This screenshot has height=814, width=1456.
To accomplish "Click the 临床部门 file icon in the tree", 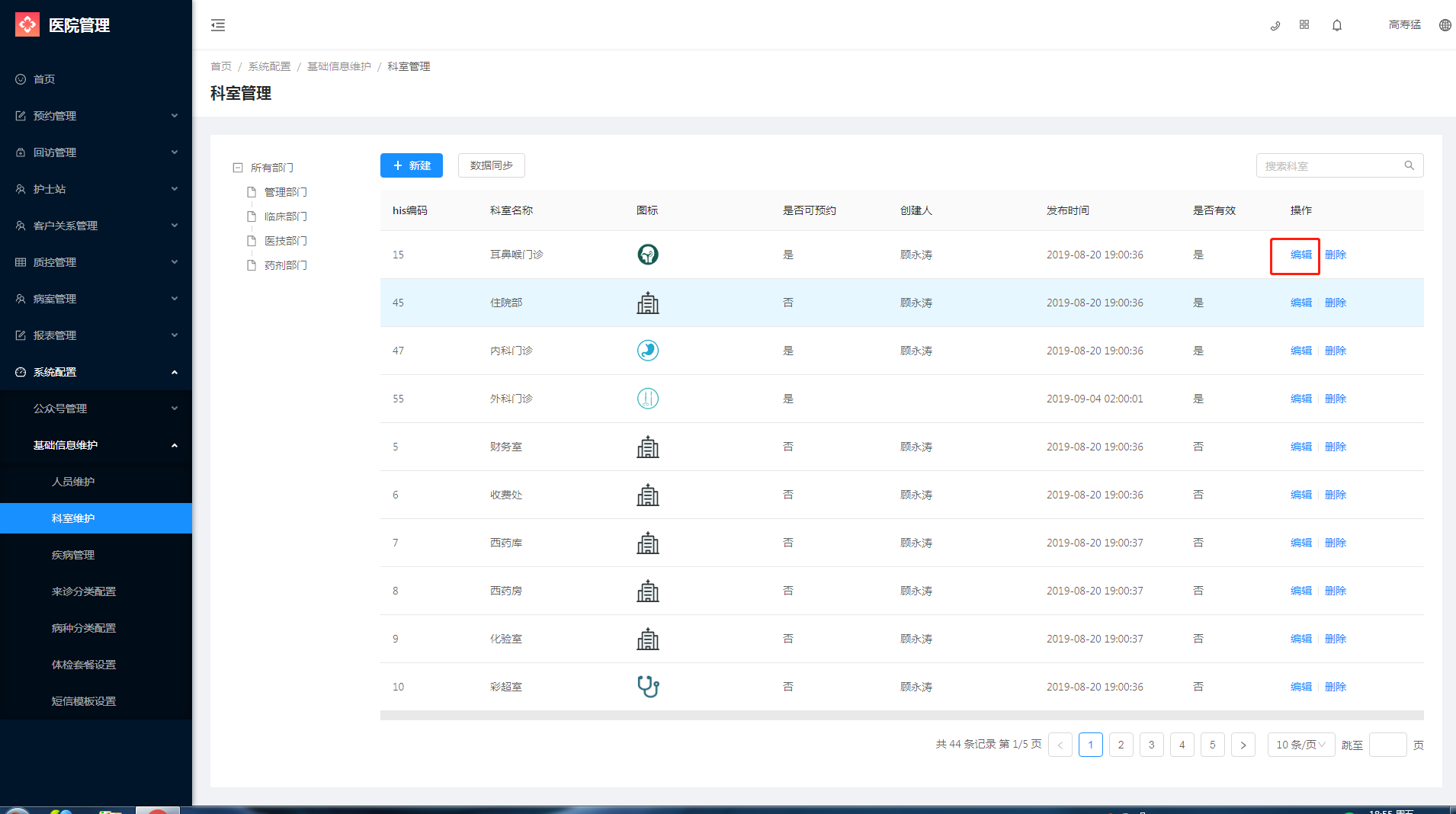I will pyautogui.click(x=251, y=216).
